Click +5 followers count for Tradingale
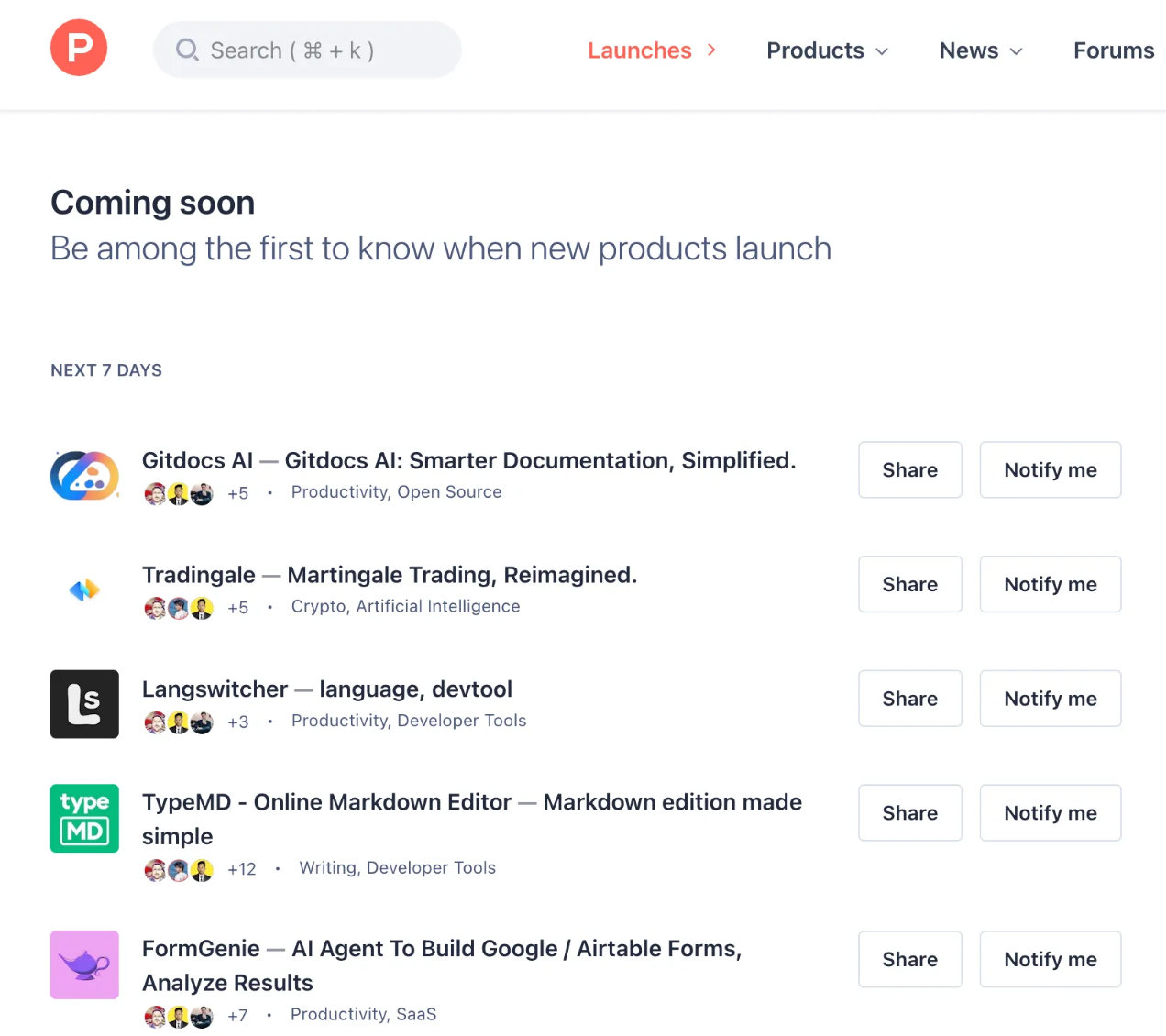The width and height of the screenshot is (1166, 1036). coord(238,608)
